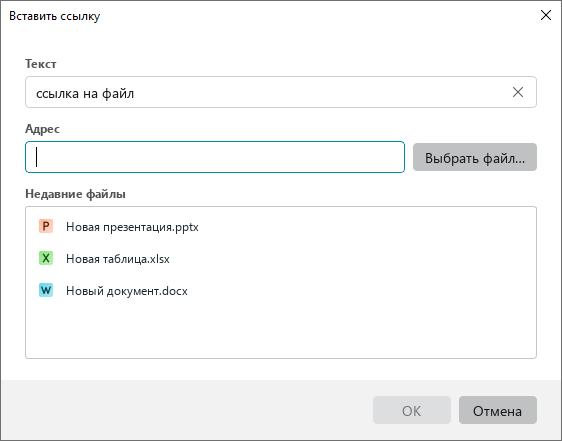
Task: Click the Недавние файлы section heading
Action: coord(75,194)
